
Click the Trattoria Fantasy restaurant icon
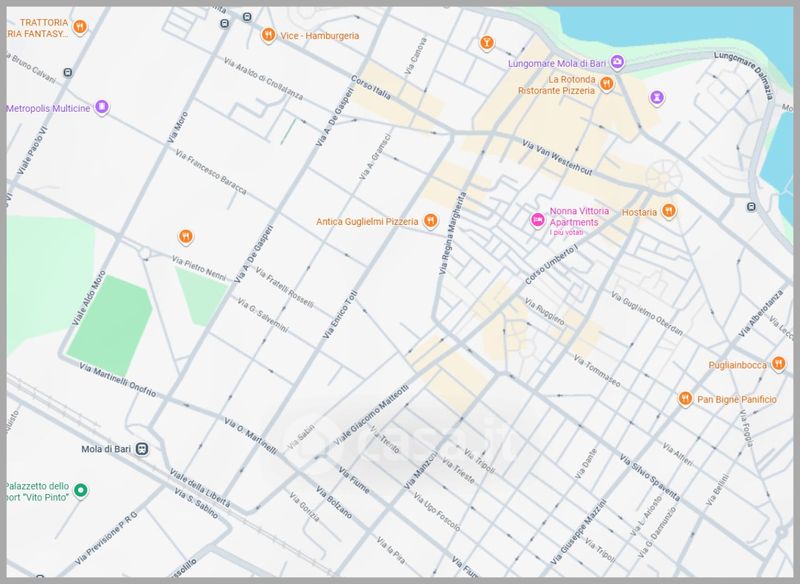(80, 28)
